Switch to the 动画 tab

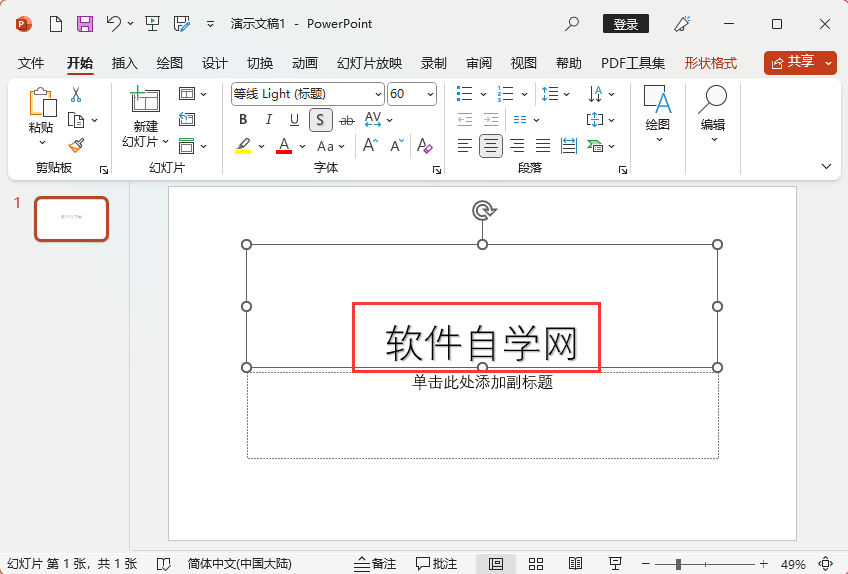click(304, 63)
